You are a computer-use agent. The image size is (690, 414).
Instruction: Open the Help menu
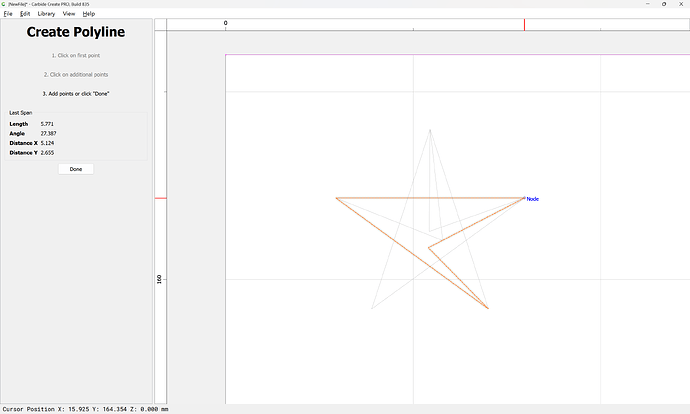(89, 14)
